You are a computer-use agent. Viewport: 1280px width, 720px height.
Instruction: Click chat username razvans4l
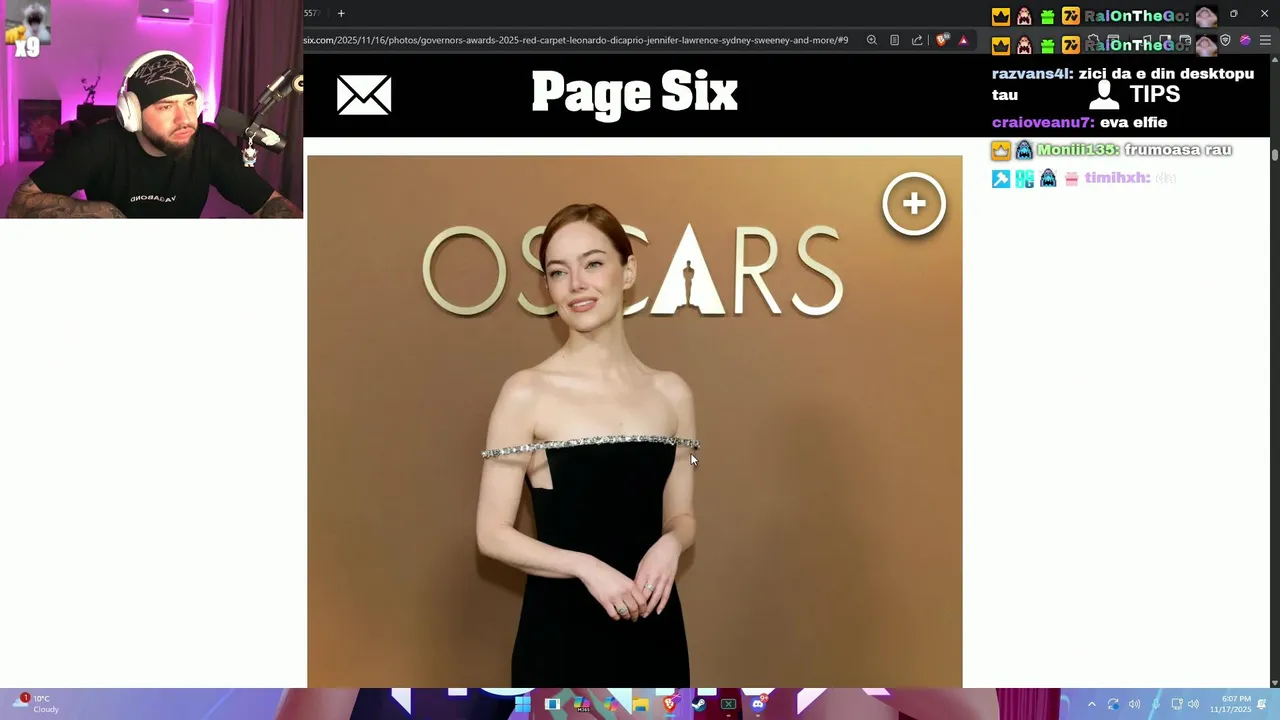coord(1032,74)
